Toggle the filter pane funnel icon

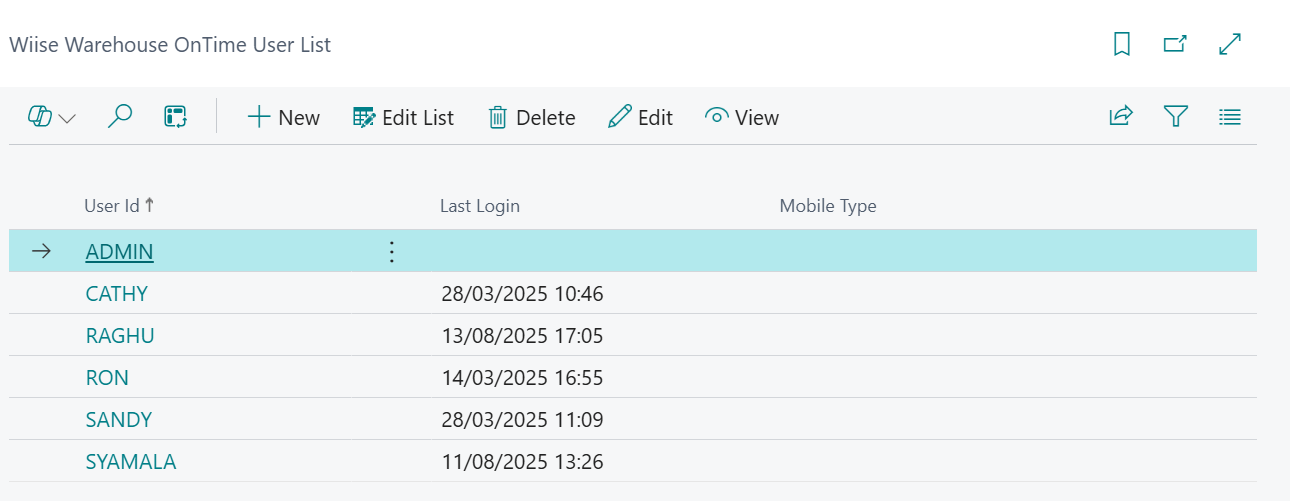tap(1176, 117)
